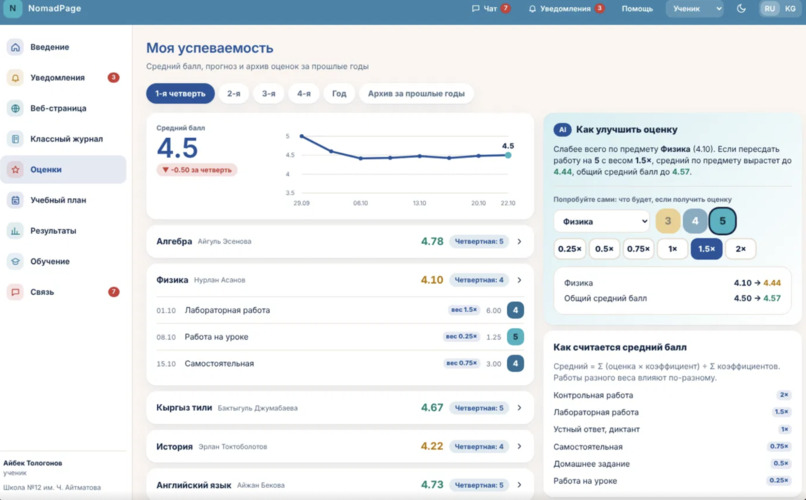Open the Помощь link
The height and width of the screenshot is (500, 806).
[x=637, y=9]
